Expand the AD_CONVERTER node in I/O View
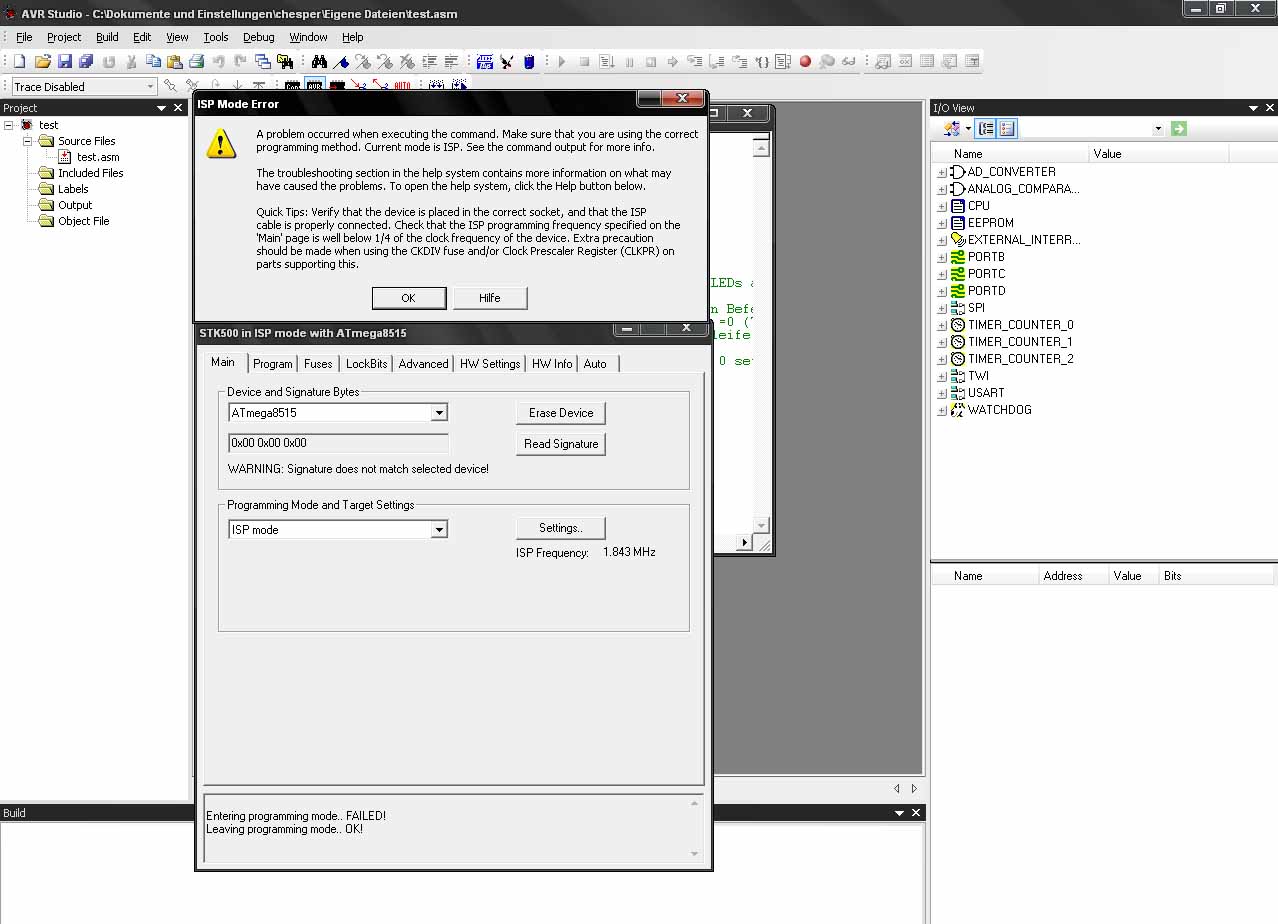 click(x=942, y=172)
